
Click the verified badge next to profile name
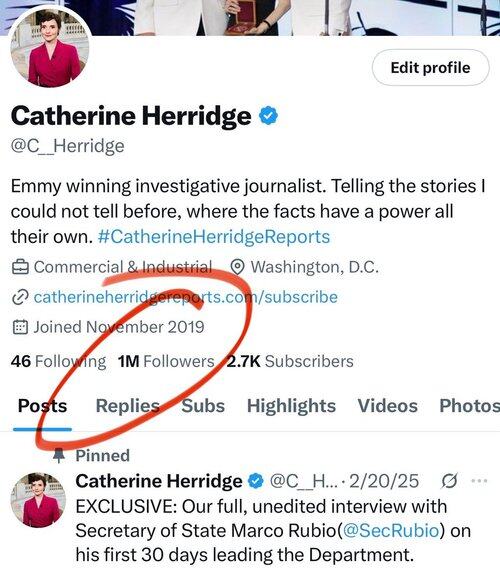point(269,116)
